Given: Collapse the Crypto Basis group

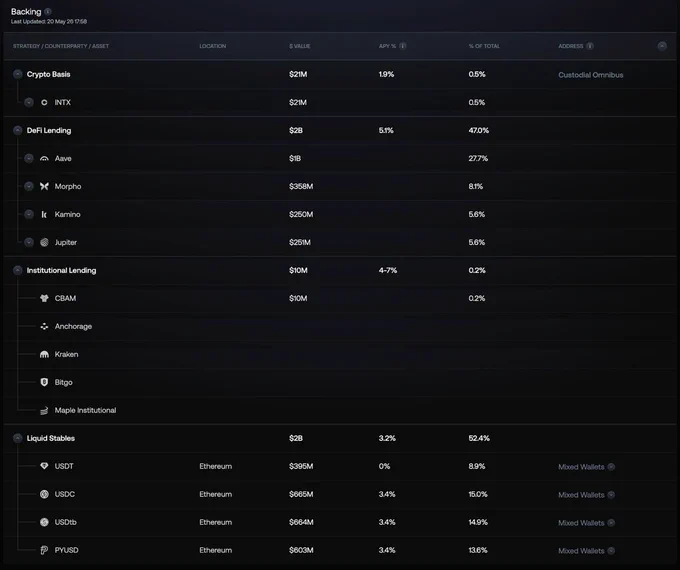Looking at the screenshot, I should click(18, 74).
